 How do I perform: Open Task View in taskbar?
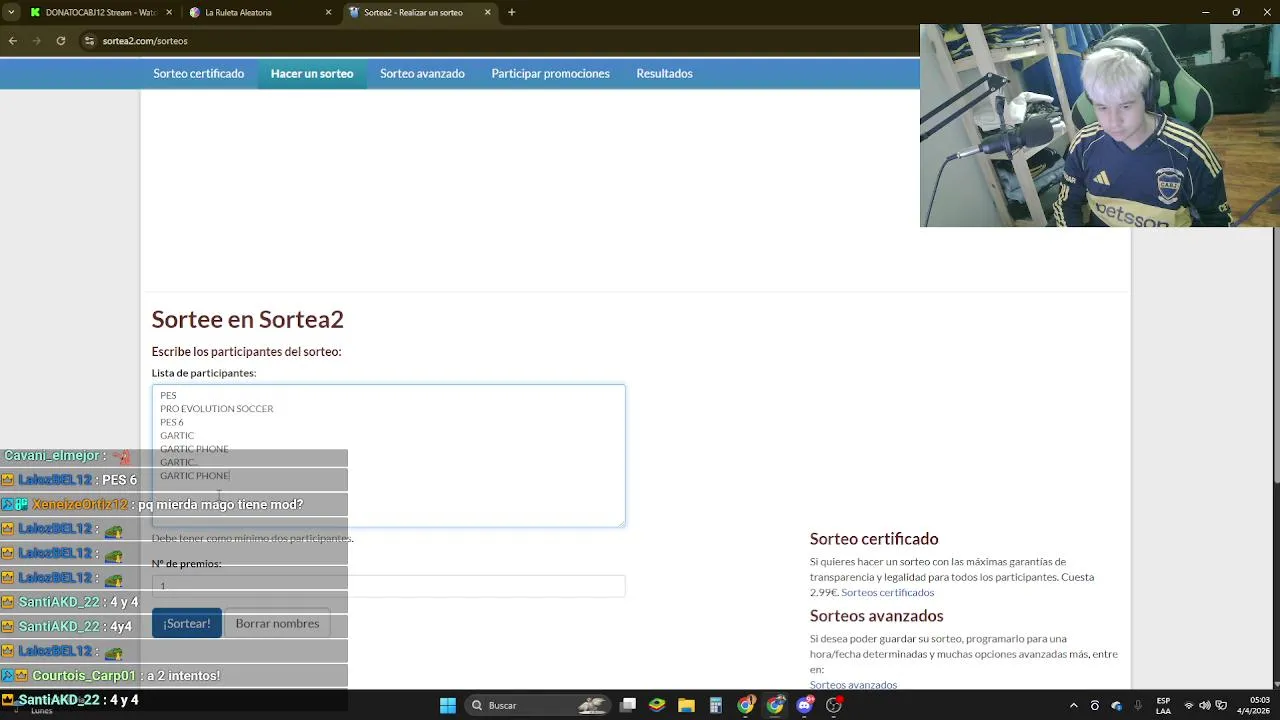pyautogui.click(x=628, y=705)
